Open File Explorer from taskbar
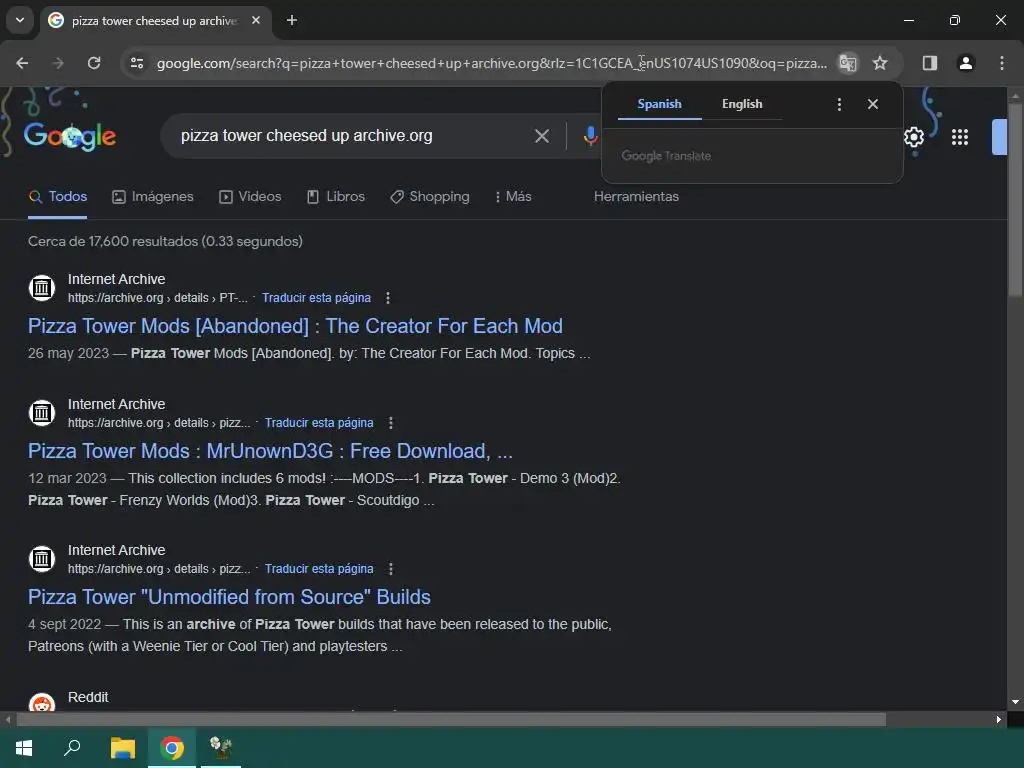 pyautogui.click(x=122, y=748)
